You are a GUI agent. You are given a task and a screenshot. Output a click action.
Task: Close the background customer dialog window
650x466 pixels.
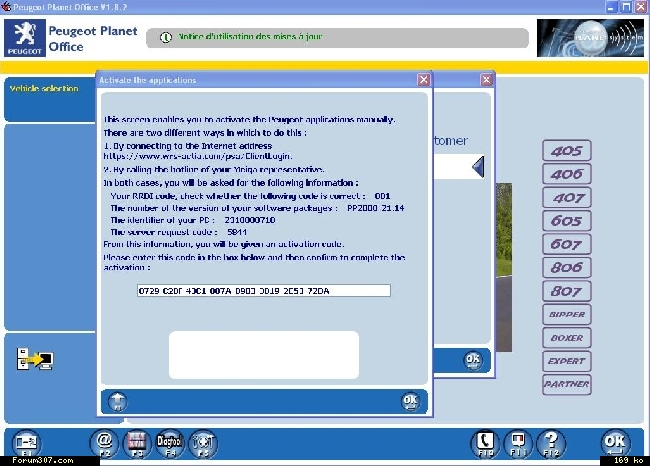486,80
